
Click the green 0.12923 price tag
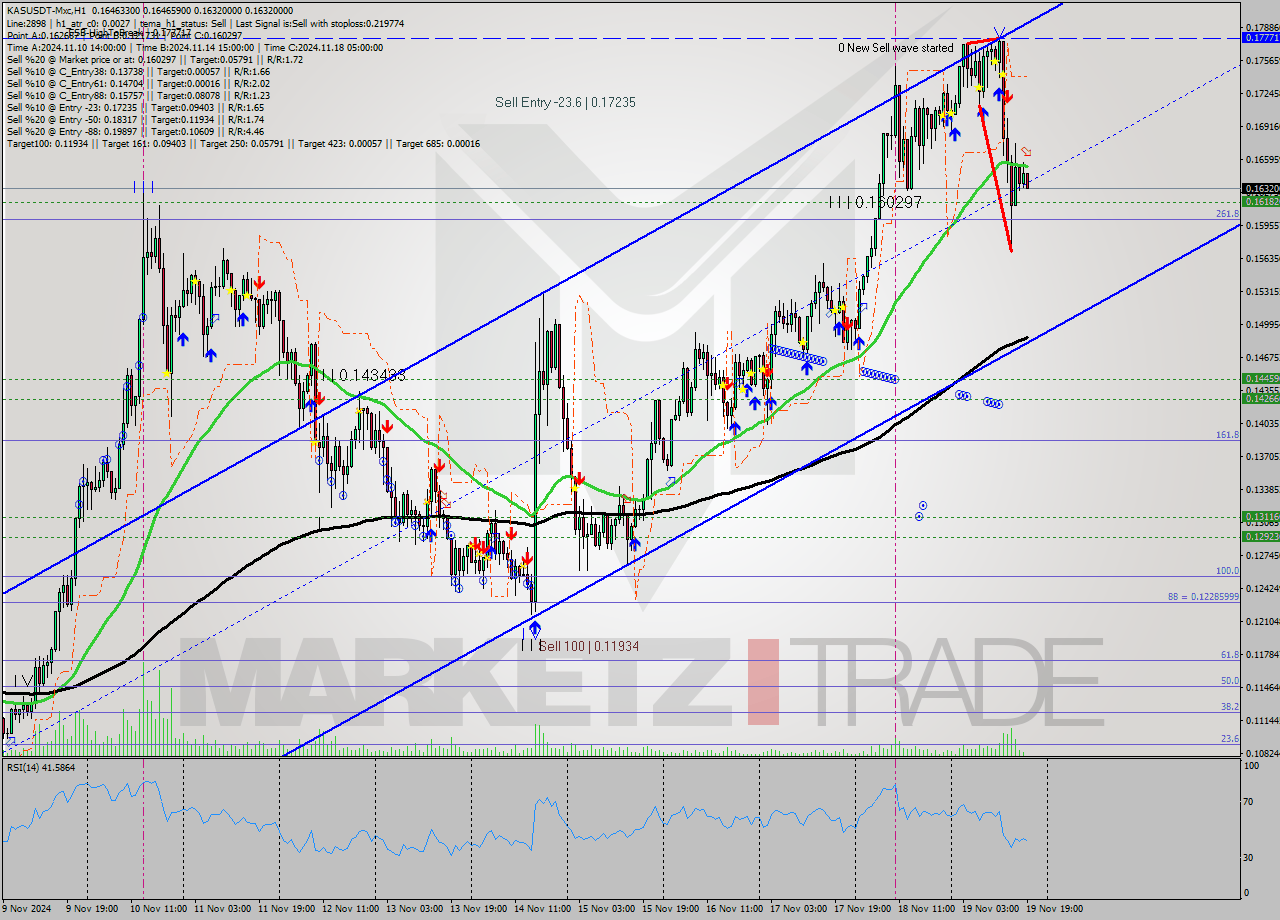pos(1260,536)
